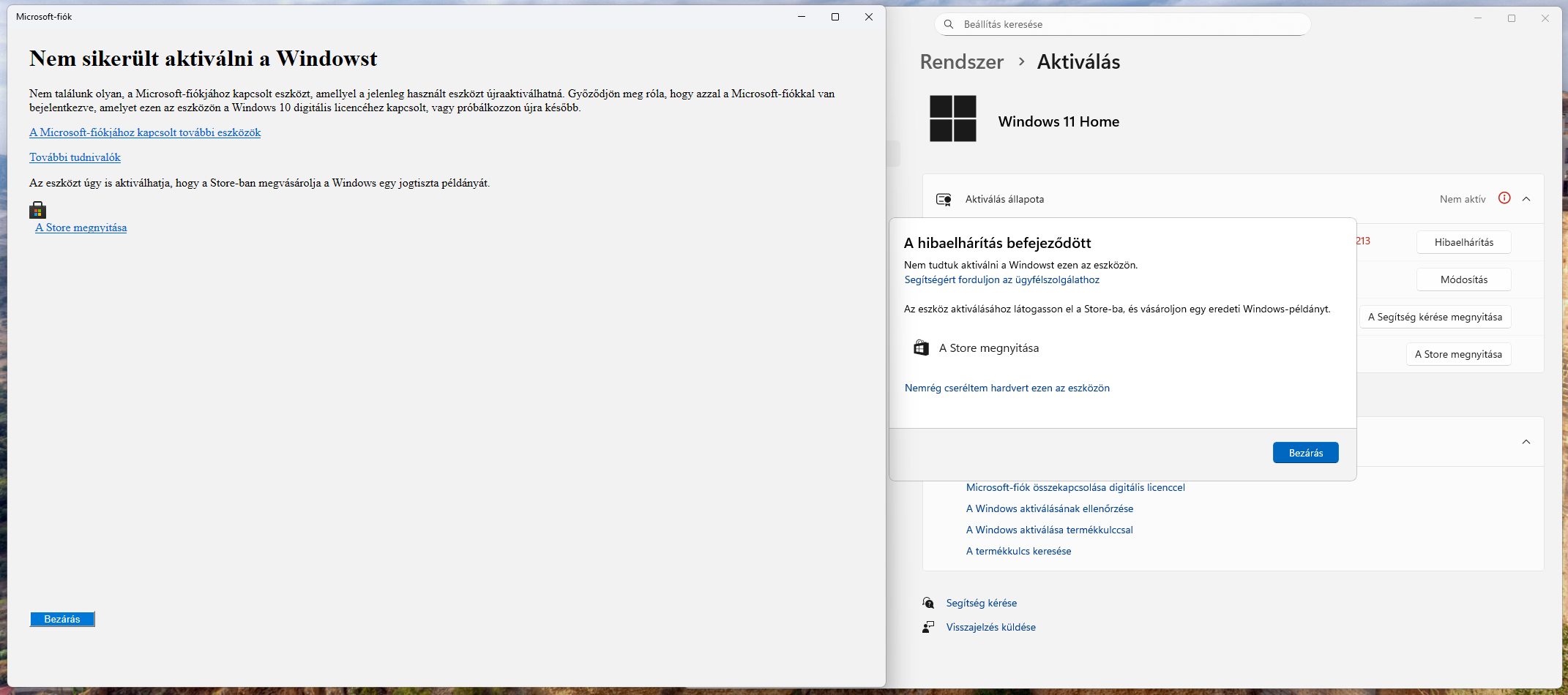This screenshot has width=1568, height=695.
Task: Click the Aktiválás állapota certificate icon
Action: (944, 199)
